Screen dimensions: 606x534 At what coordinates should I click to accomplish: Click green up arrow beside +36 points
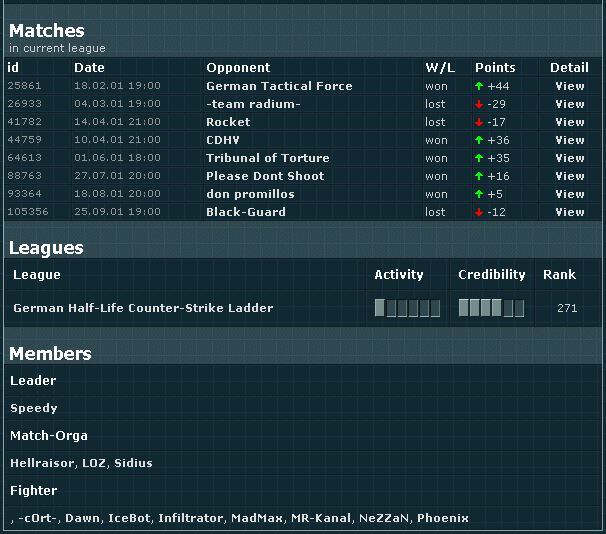coord(479,140)
